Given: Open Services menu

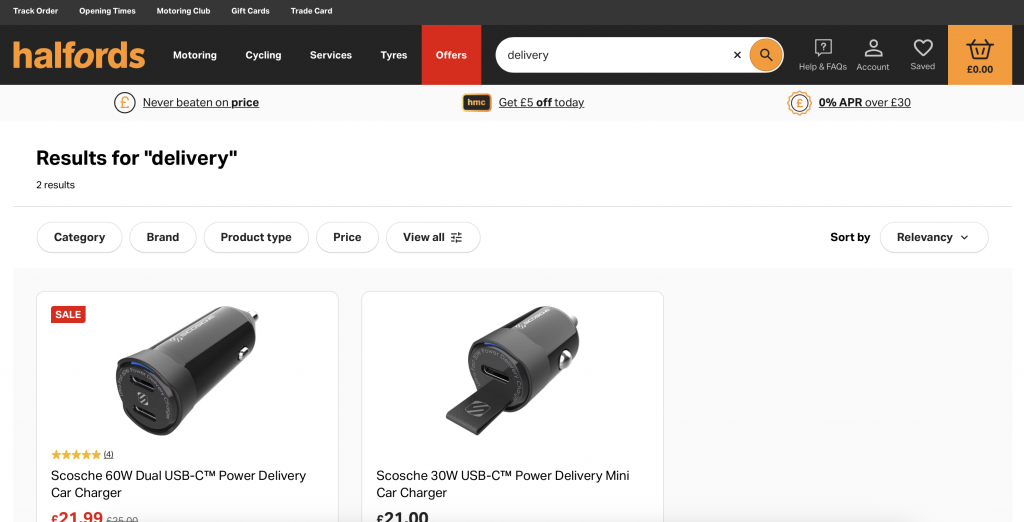Looking at the screenshot, I should coord(330,55).
